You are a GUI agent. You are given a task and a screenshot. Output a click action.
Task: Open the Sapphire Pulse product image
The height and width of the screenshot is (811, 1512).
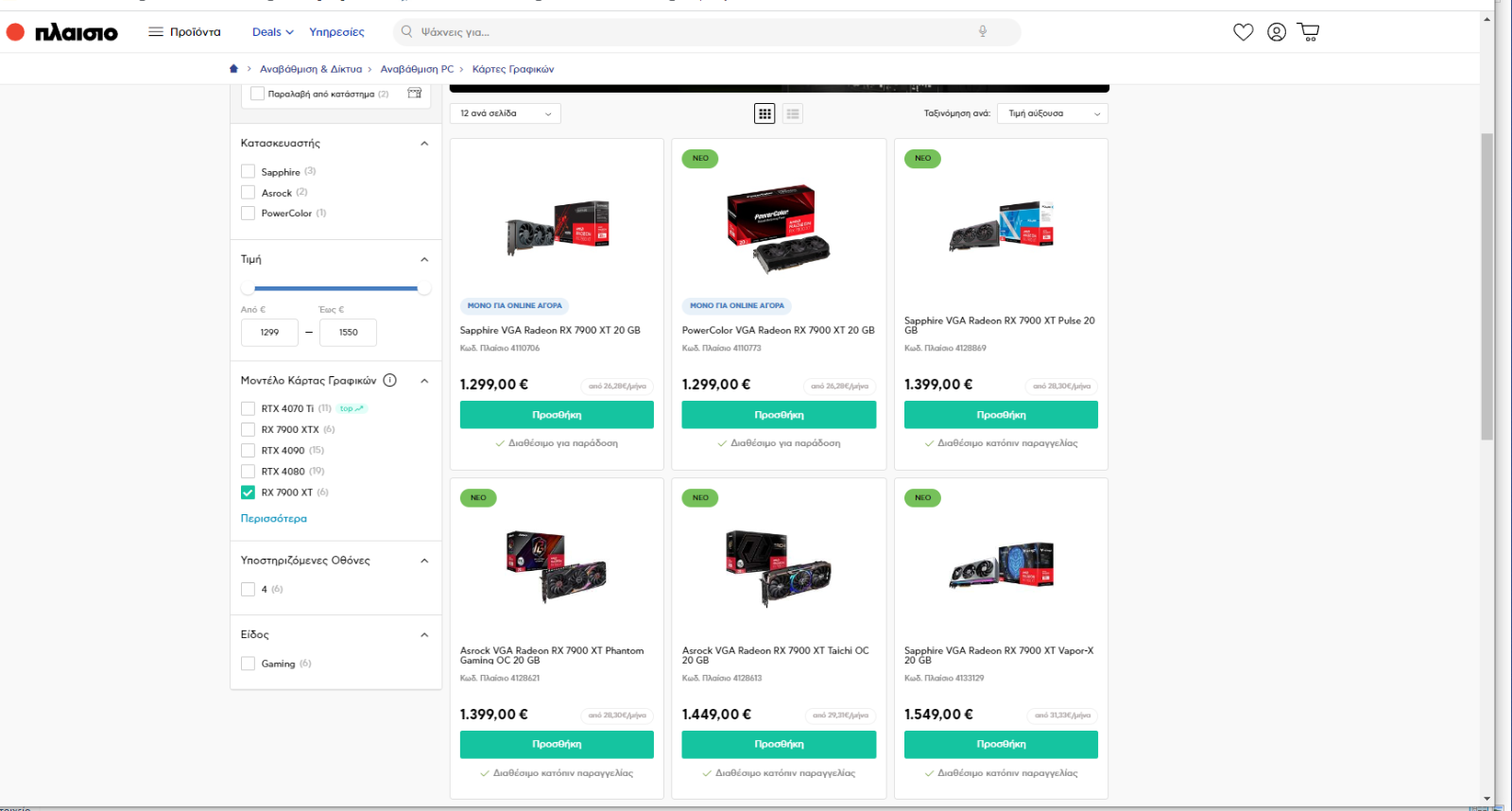(1001, 225)
